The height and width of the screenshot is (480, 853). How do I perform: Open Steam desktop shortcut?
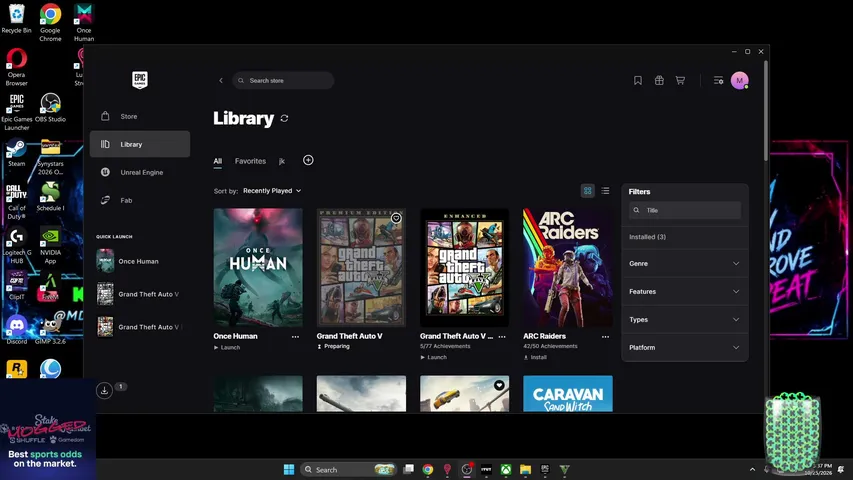pyautogui.click(x=16, y=153)
